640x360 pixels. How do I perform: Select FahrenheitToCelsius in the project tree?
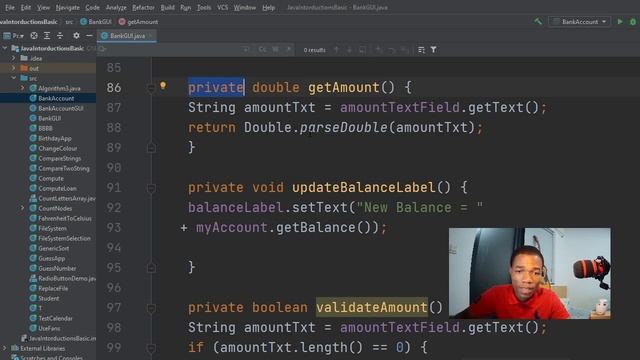[64, 218]
